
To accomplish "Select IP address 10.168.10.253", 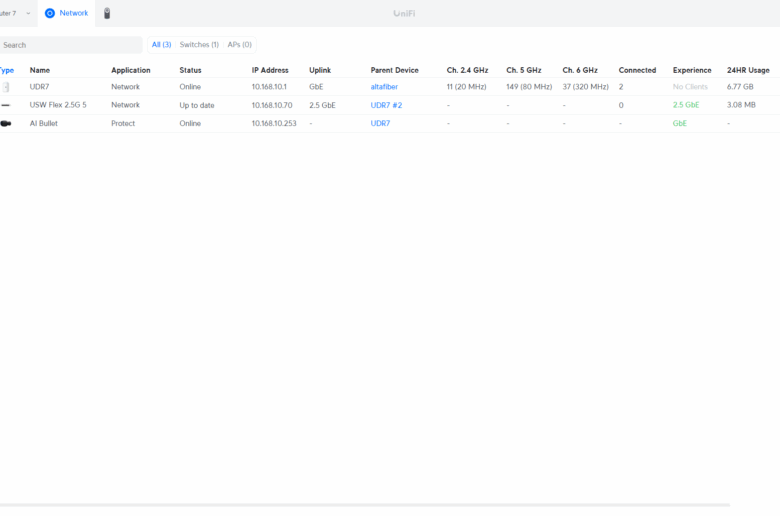I will [x=274, y=123].
